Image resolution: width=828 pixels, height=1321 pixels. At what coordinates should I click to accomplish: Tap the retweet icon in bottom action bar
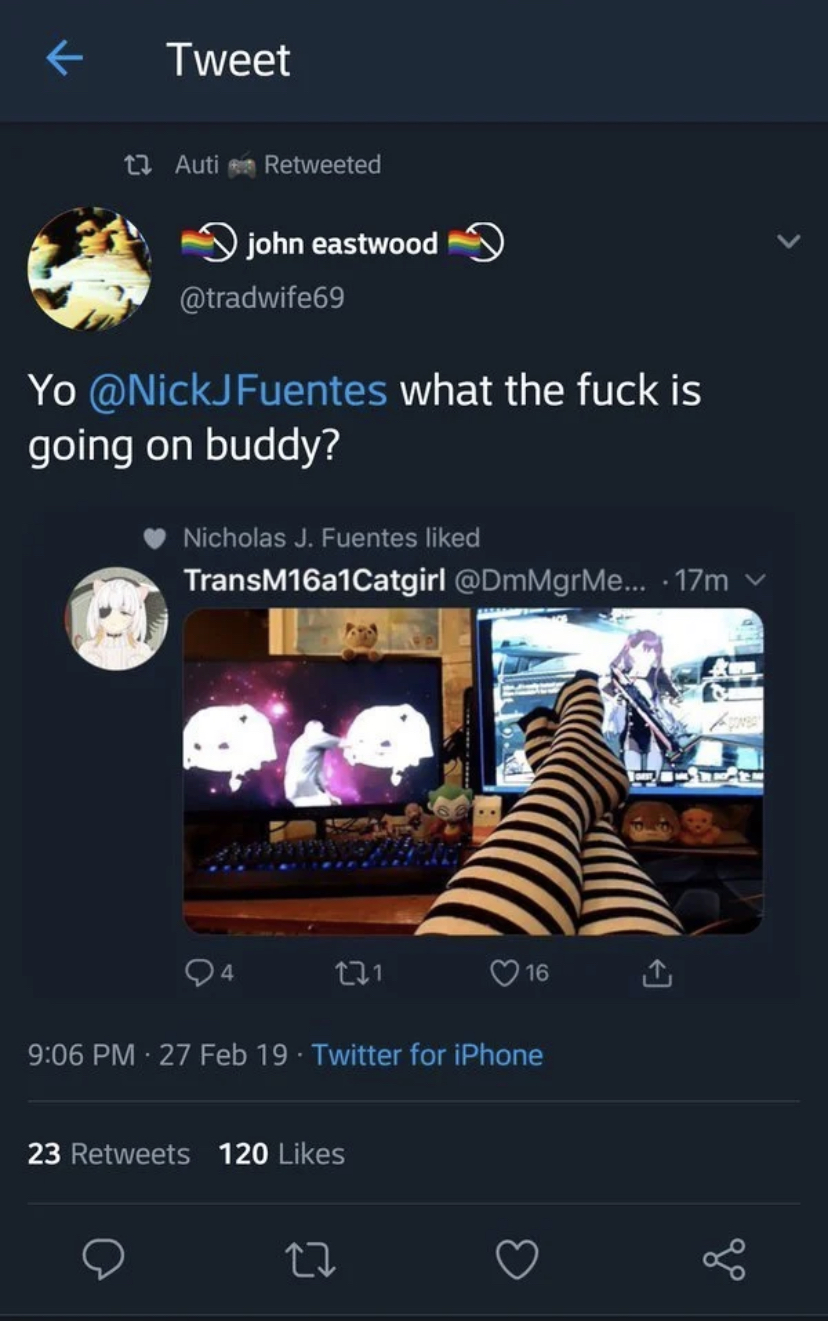(x=312, y=1259)
